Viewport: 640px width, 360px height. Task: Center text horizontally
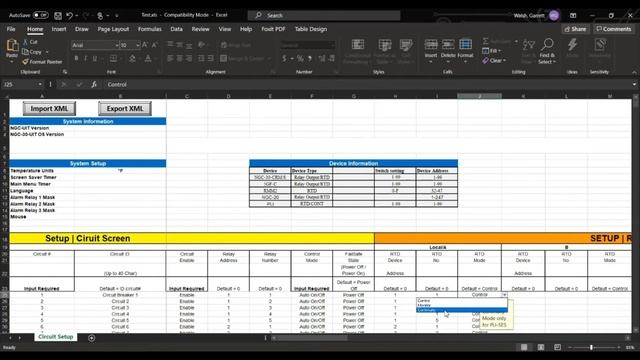tap(180, 59)
